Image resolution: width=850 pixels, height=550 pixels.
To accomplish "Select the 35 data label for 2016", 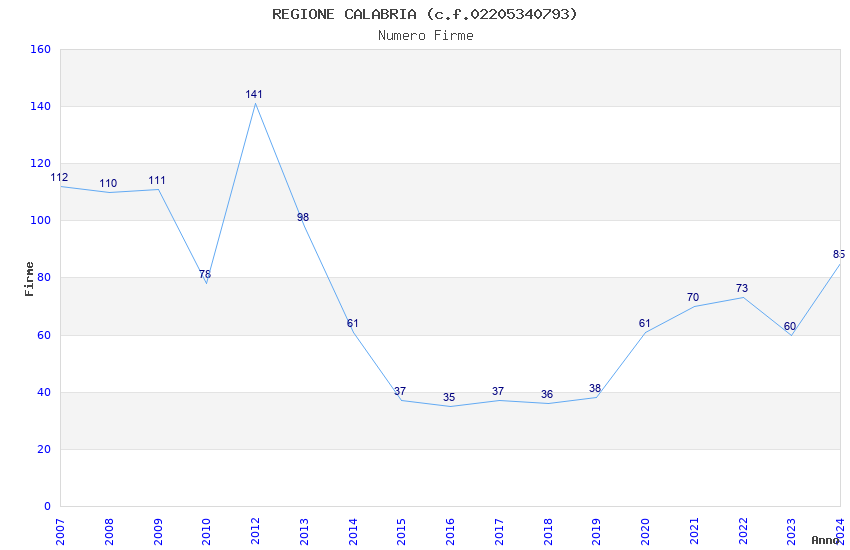I will pyautogui.click(x=449, y=397).
